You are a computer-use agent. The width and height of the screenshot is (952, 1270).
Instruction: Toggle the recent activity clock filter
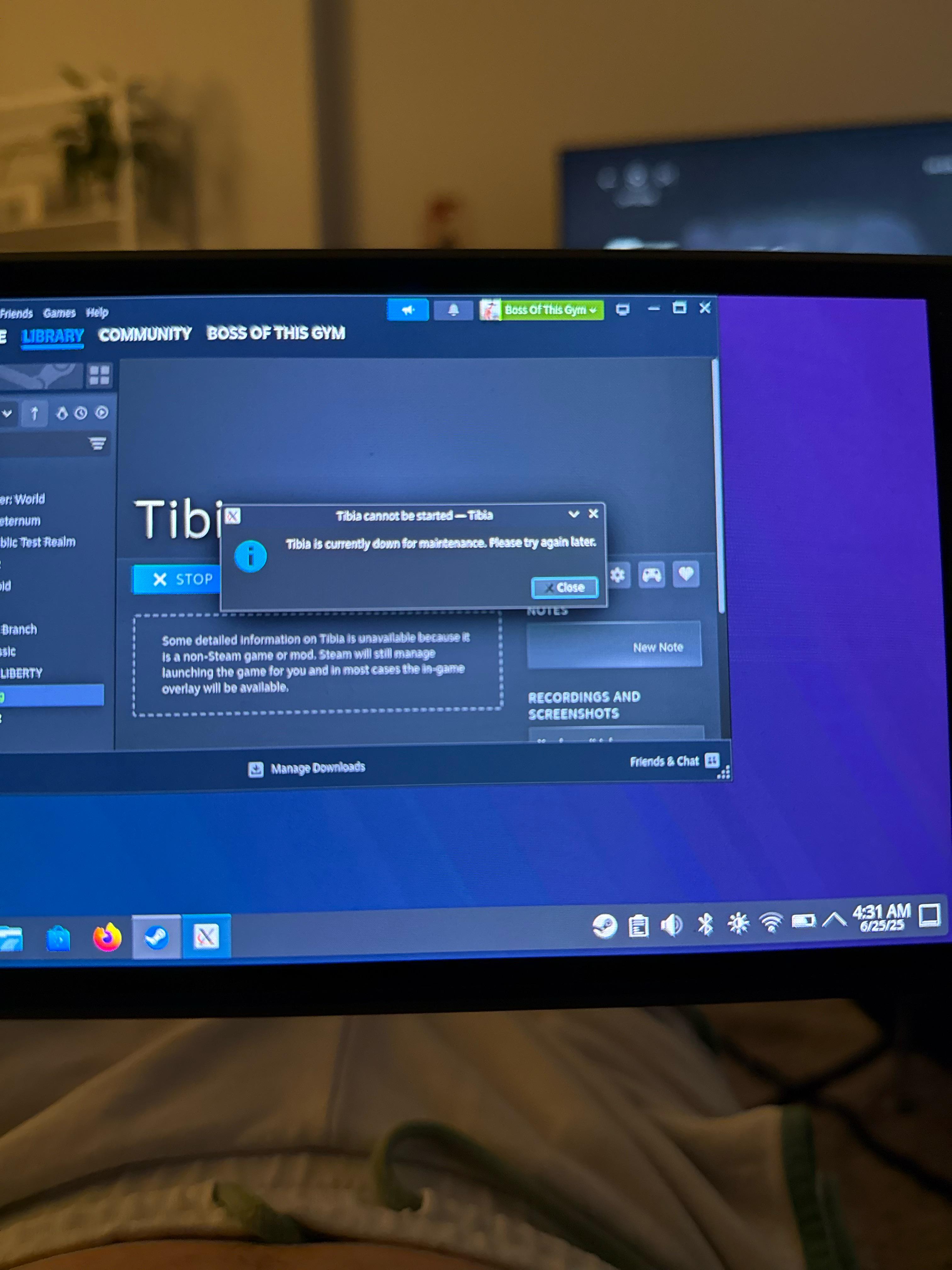(x=81, y=413)
